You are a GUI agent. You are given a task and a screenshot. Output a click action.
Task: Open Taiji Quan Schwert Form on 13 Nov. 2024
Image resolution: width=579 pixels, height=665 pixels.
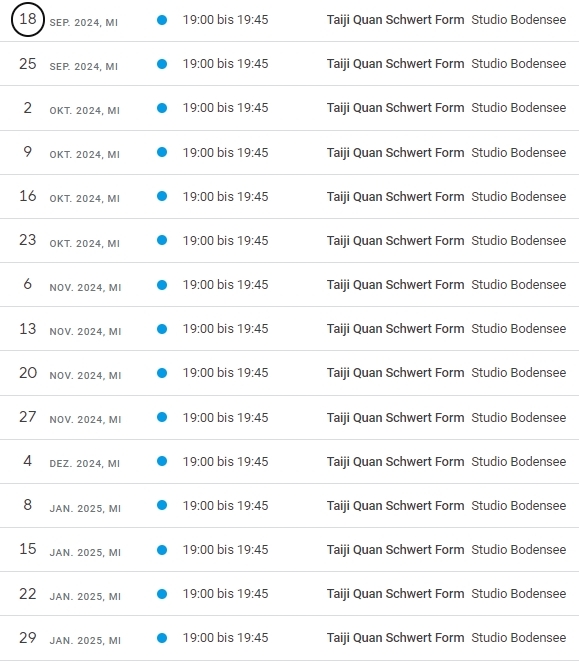click(395, 329)
